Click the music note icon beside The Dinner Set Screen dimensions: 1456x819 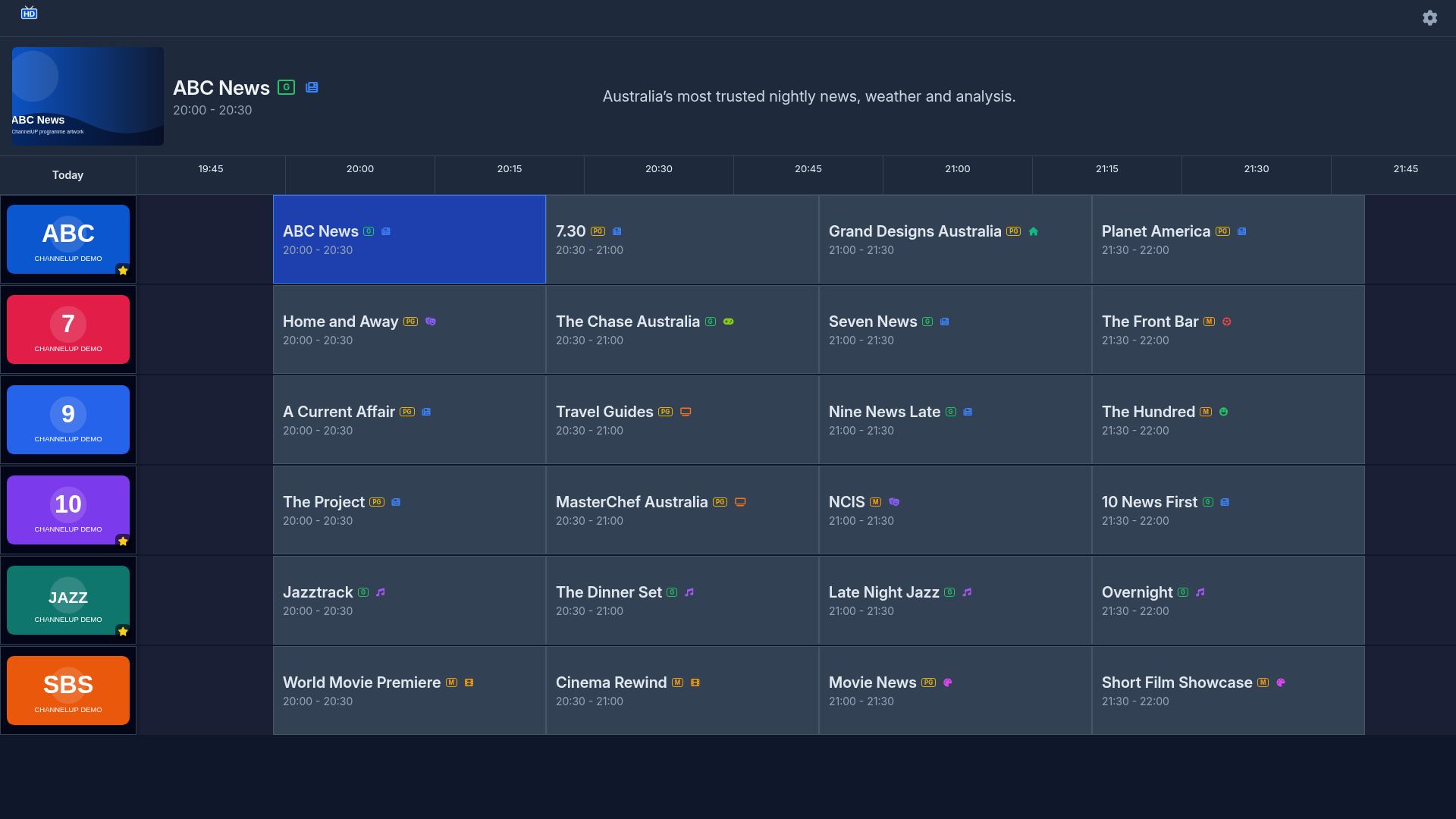[x=689, y=592]
